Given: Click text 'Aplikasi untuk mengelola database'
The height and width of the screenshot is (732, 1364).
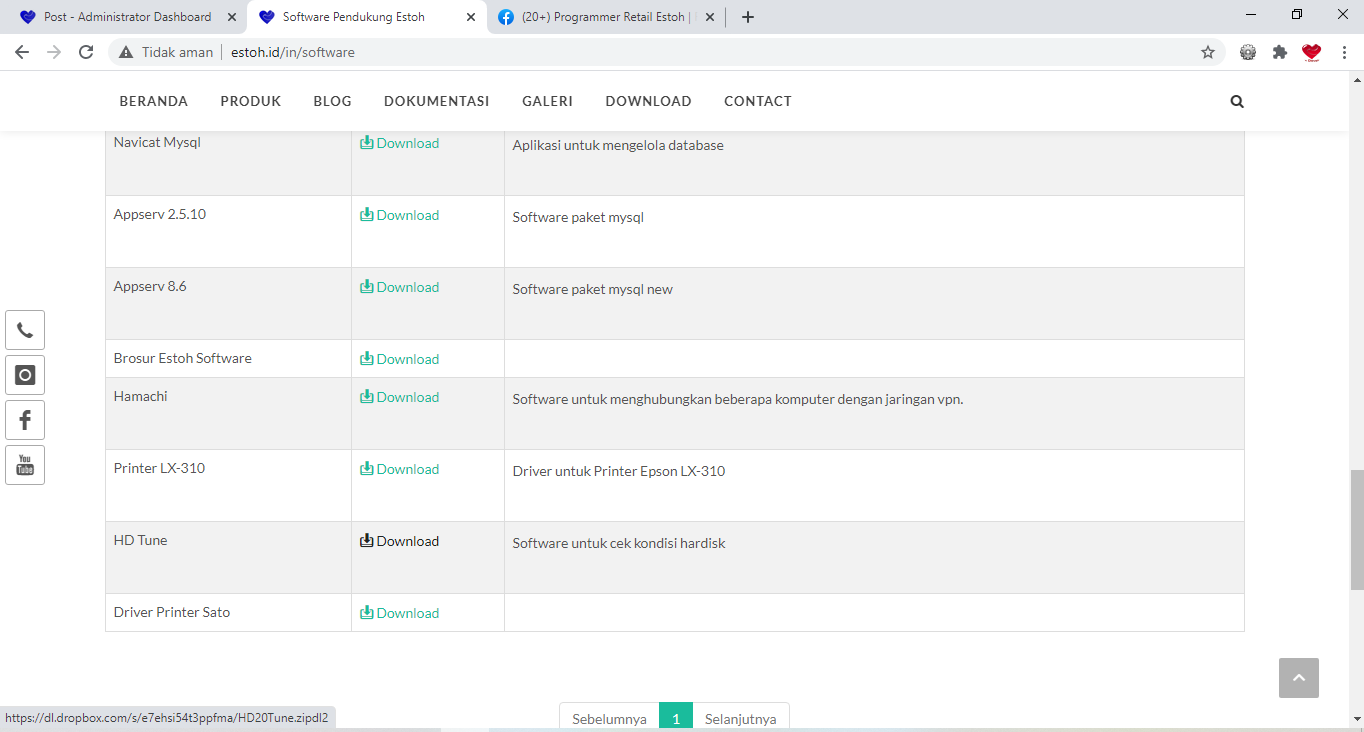Looking at the screenshot, I should pyautogui.click(x=618, y=145).
